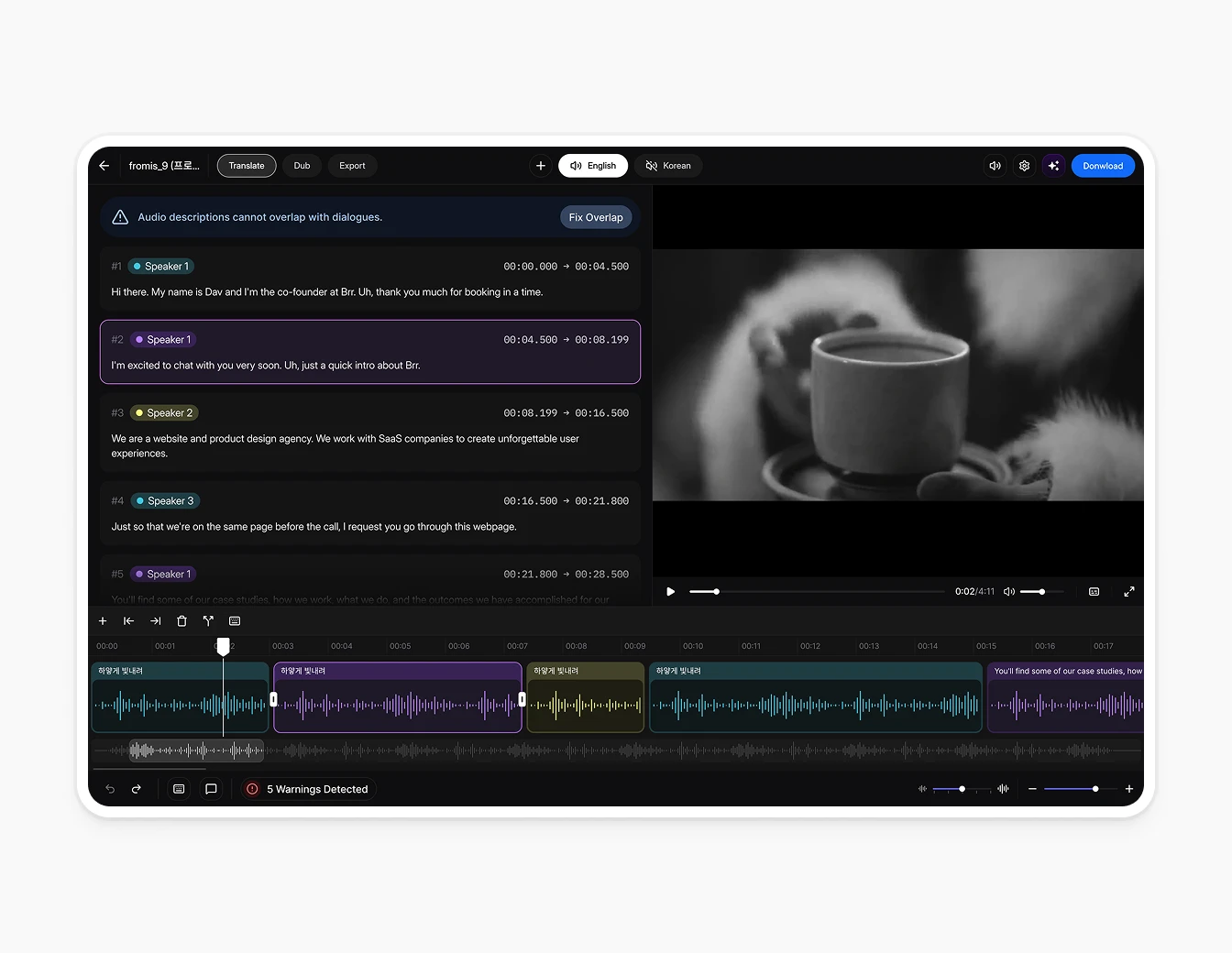Redo the last edit
The width and height of the screenshot is (1232, 953).
(136, 789)
